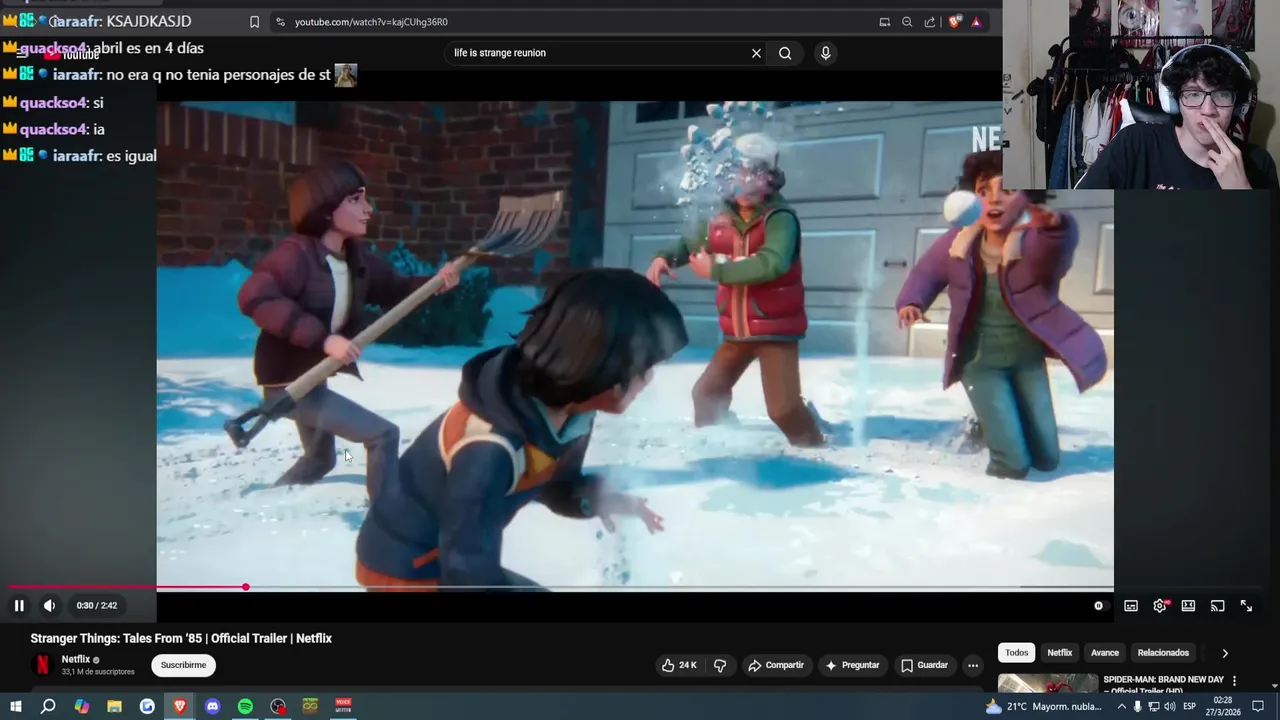
Task: Open File Explorer from the taskbar
Action: pyautogui.click(x=115, y=706)
